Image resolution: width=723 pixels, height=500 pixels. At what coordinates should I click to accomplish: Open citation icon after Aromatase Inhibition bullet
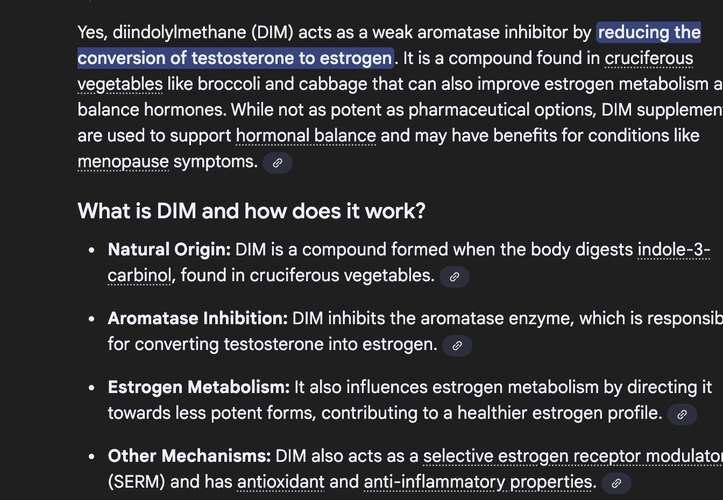457,346
